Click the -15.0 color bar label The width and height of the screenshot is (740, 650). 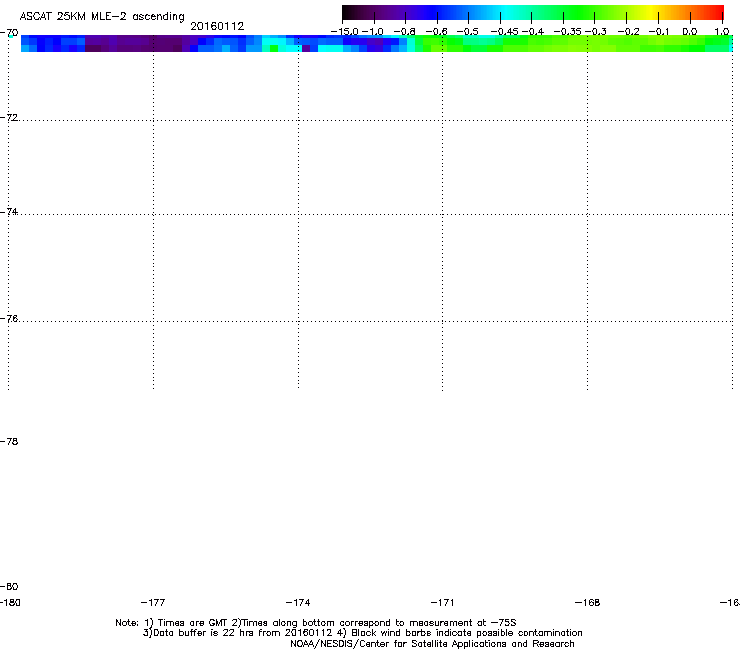click(x=345, y=32)
